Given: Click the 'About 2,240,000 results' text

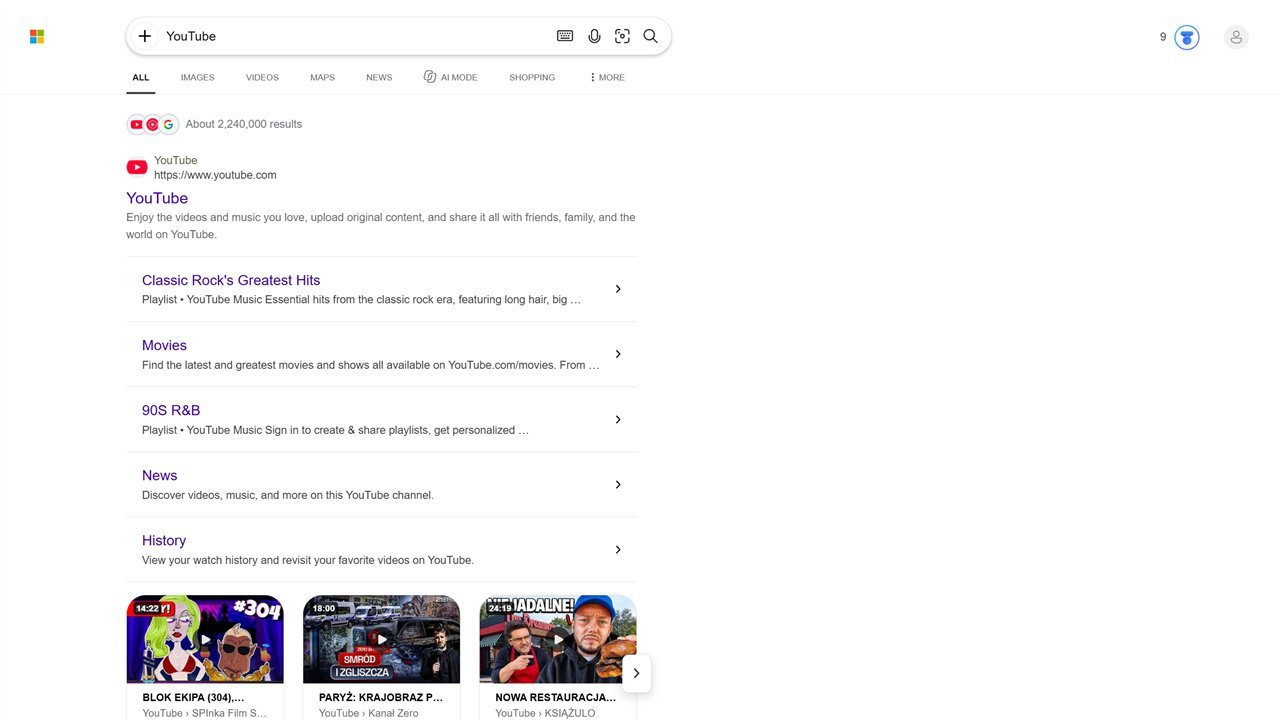Looking at the screenshot, I should tap(244, 124).
